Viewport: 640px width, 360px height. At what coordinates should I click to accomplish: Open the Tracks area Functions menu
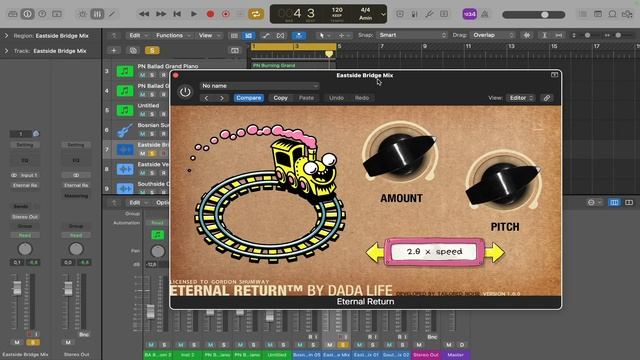(173, 36)
